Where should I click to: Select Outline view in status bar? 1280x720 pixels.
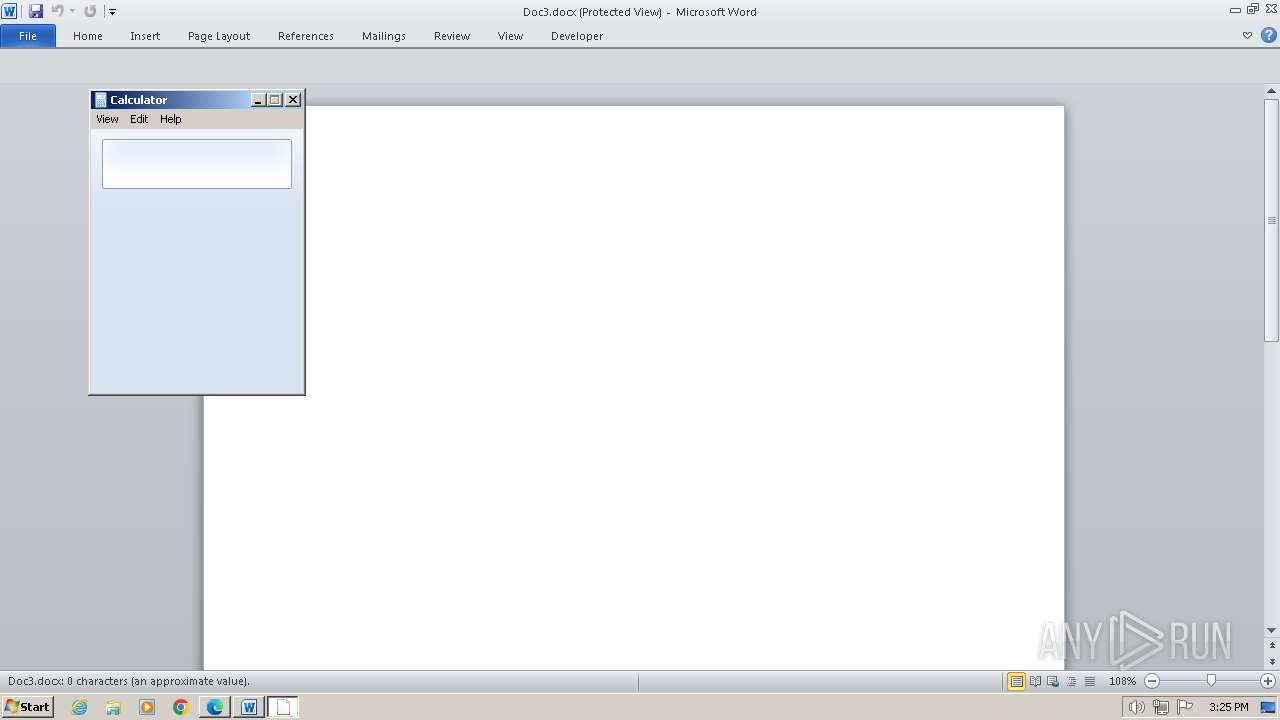click(x=1071, y=681)
